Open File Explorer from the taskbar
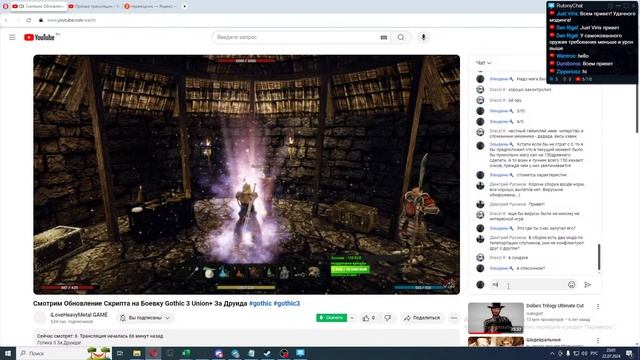Viewport: 640px width, 360px height. [x=137, y=353]
